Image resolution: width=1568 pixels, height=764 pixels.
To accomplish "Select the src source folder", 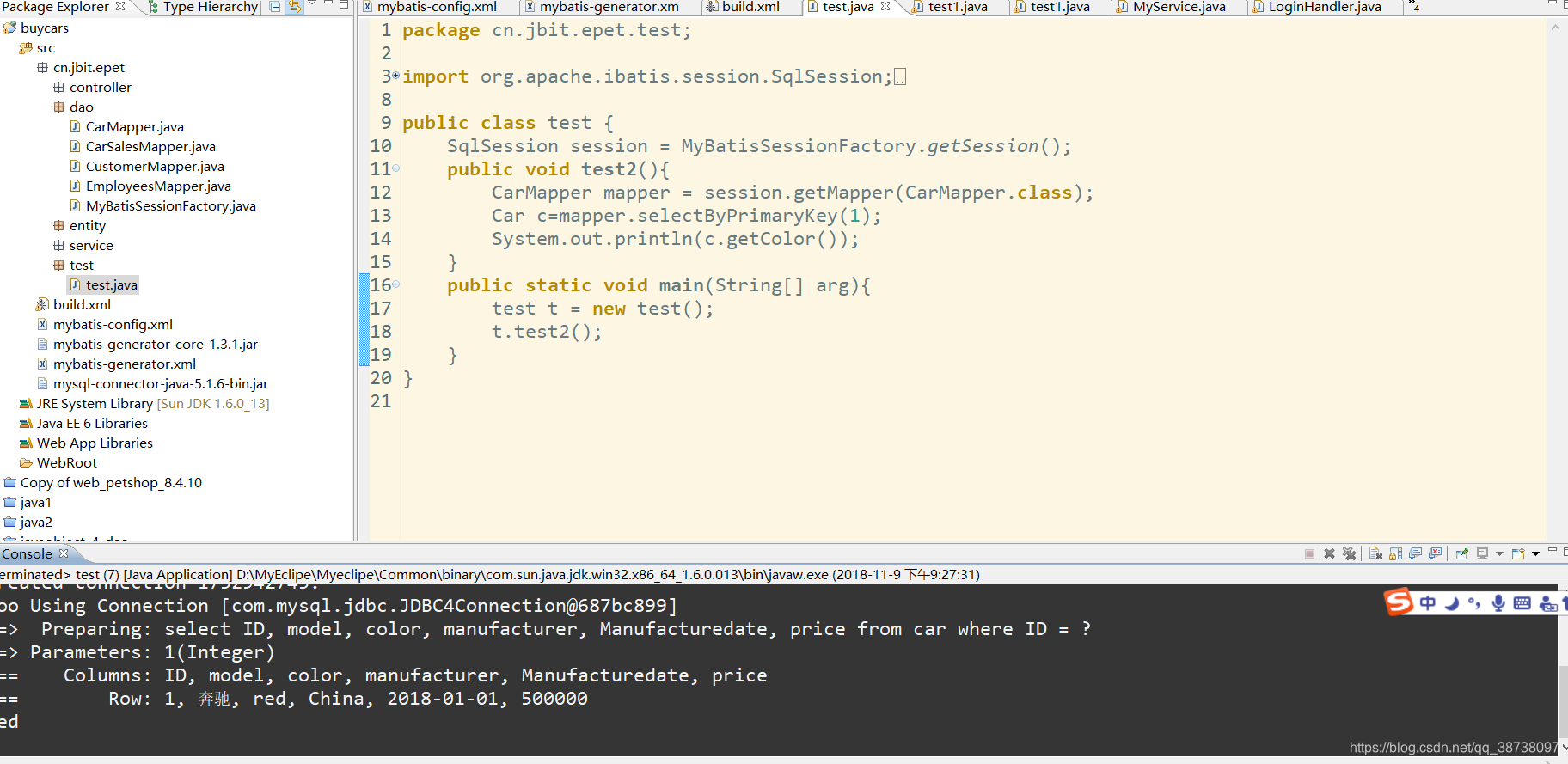I will point(46,48).
